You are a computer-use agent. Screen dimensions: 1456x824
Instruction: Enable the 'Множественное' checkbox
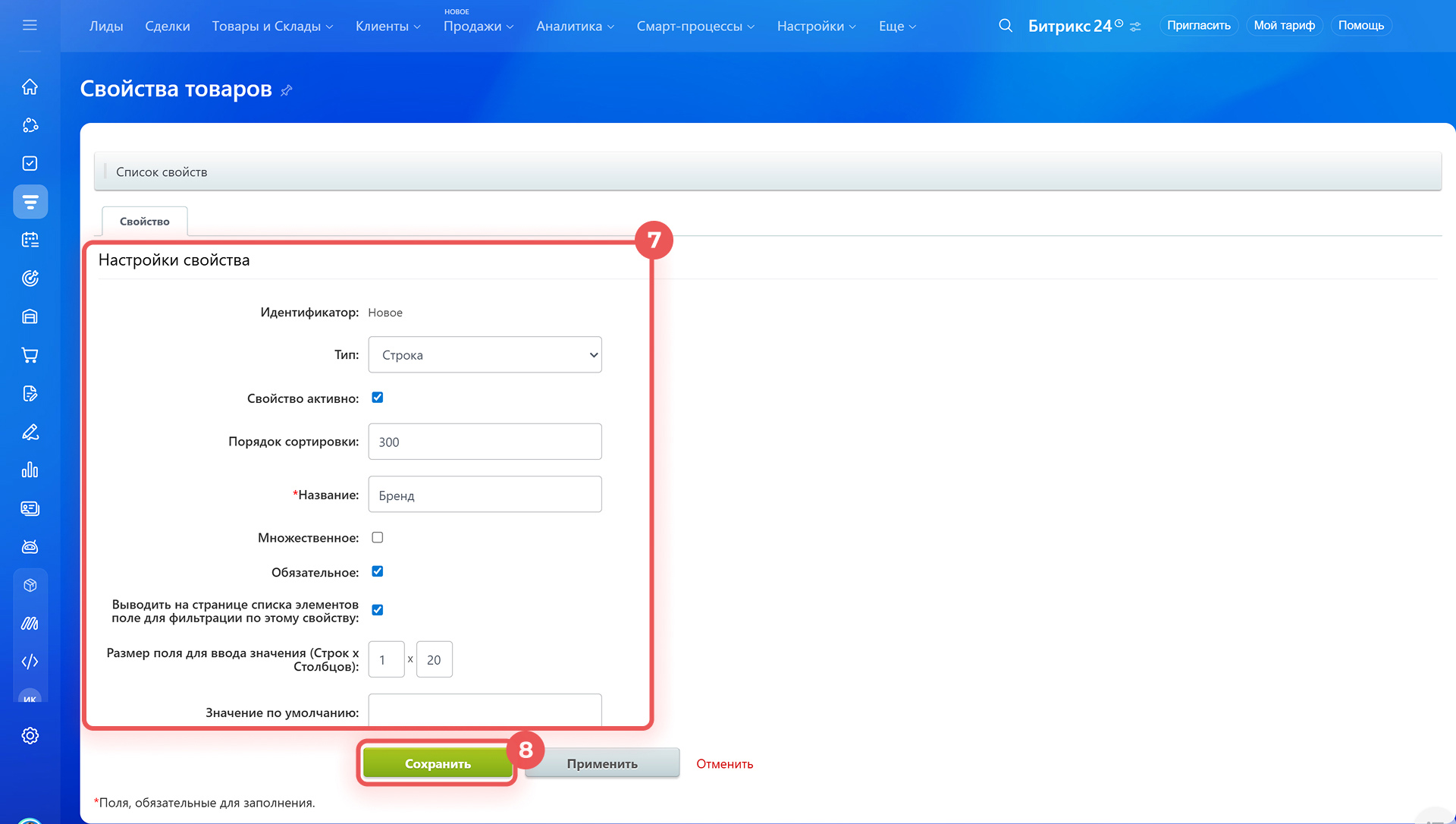point(378,537)
